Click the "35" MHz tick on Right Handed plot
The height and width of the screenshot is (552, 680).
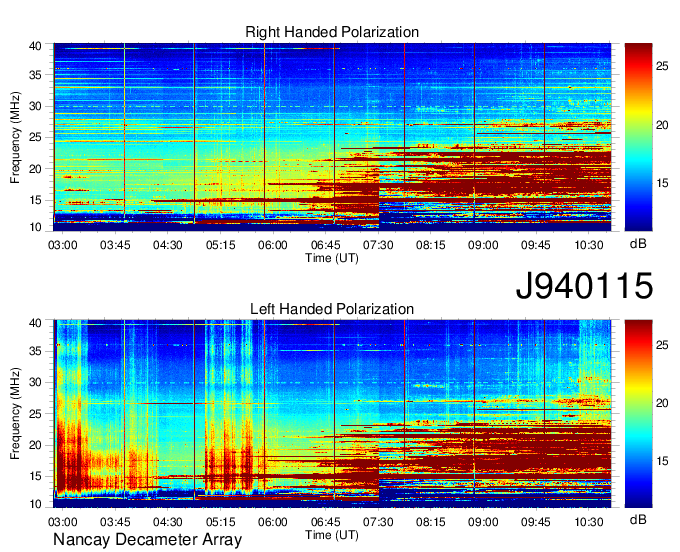point(35,75)
